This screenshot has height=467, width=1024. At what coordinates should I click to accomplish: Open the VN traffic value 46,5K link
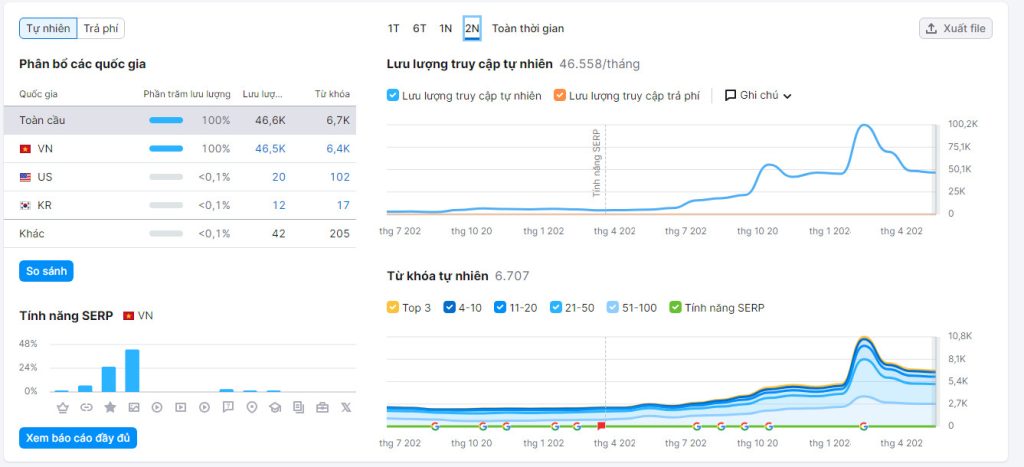coord(270,148)
